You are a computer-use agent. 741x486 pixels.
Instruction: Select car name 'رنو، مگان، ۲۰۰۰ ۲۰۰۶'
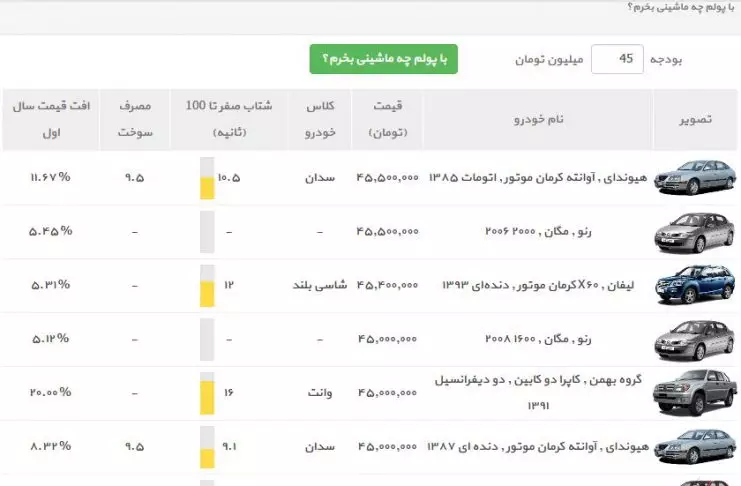point(538,232)
